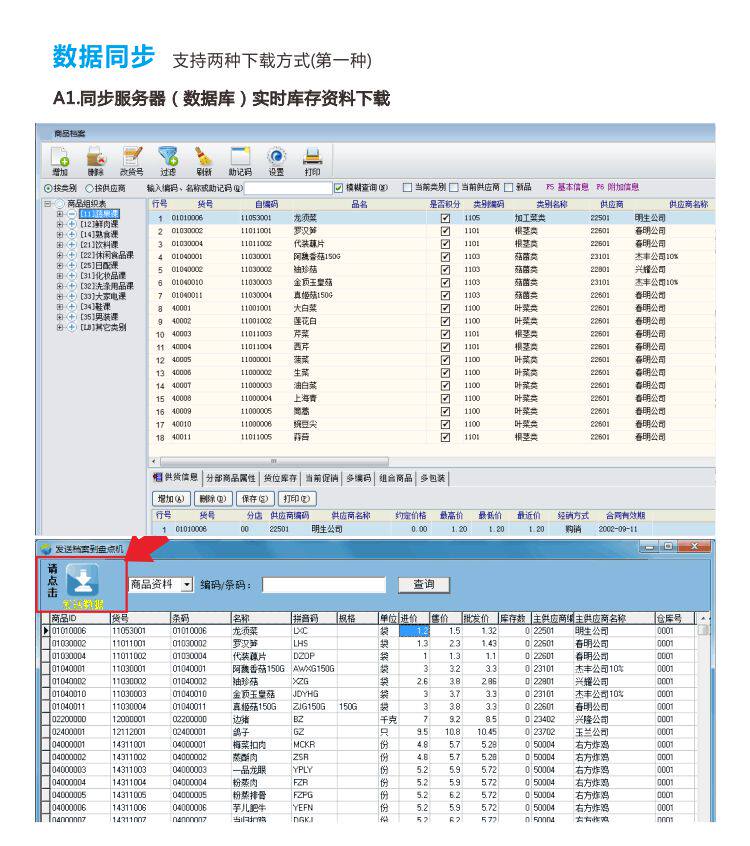Open the 助记码 mnemonic code tool
Image resolution: width=750 pixels, height=846 pixels.
click(240, 161)
